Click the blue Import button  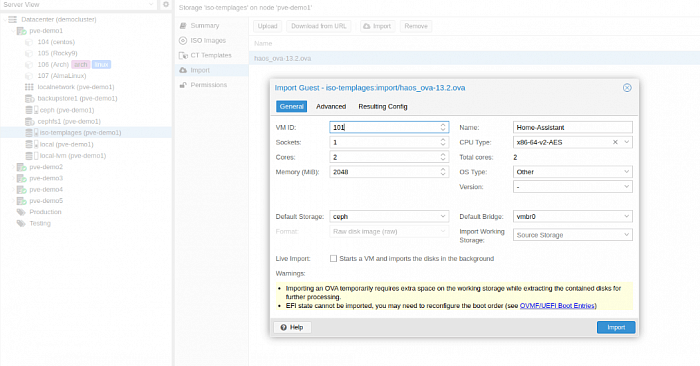616,327
